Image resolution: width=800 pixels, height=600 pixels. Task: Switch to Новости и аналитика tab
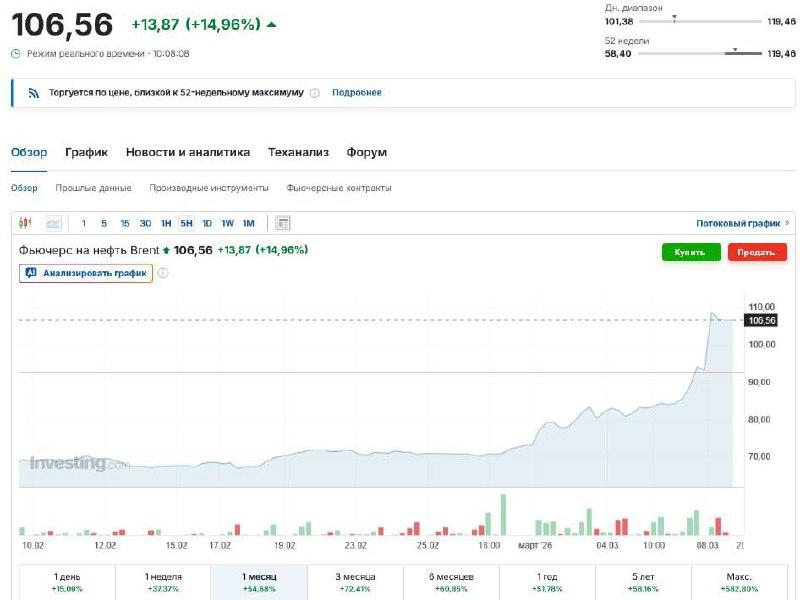click(x=187, y=152)
